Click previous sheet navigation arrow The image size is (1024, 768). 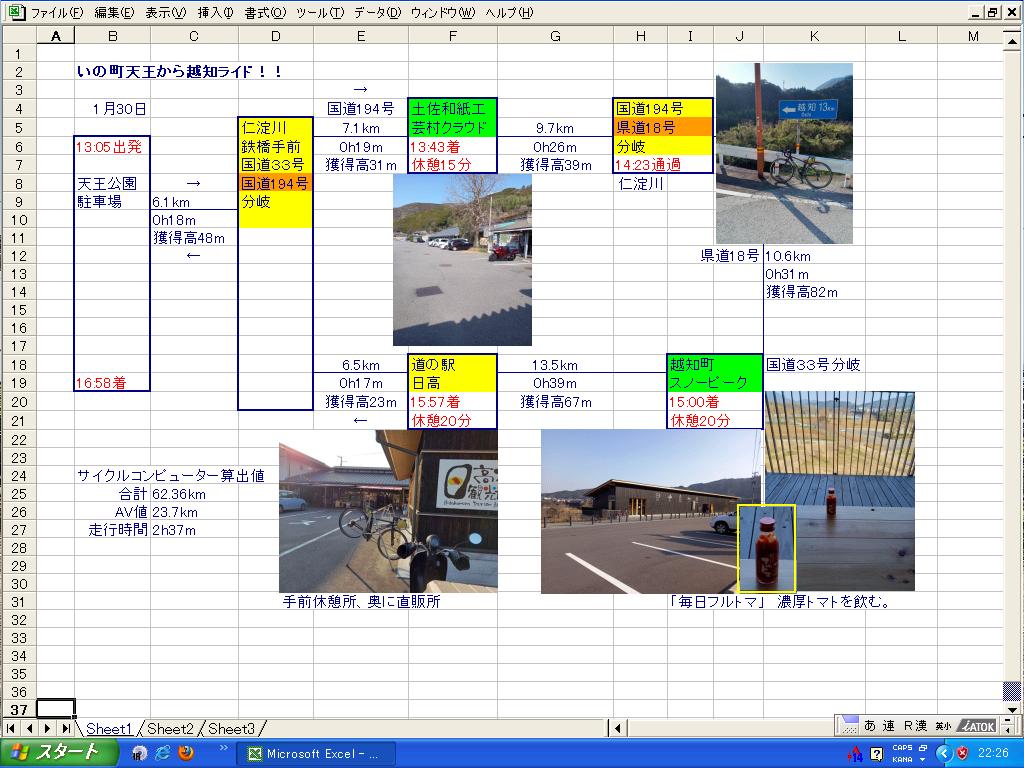click(28, 728)
